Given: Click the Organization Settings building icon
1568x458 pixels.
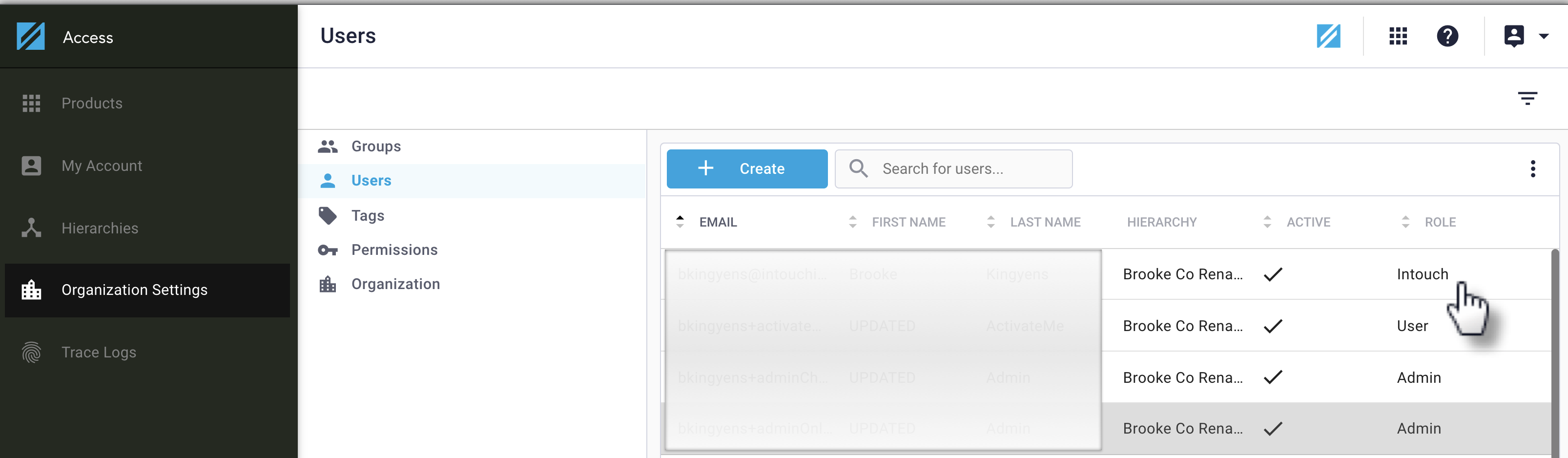Looking at the screenshot, I should pyautogui.click(x=31, y=290).
